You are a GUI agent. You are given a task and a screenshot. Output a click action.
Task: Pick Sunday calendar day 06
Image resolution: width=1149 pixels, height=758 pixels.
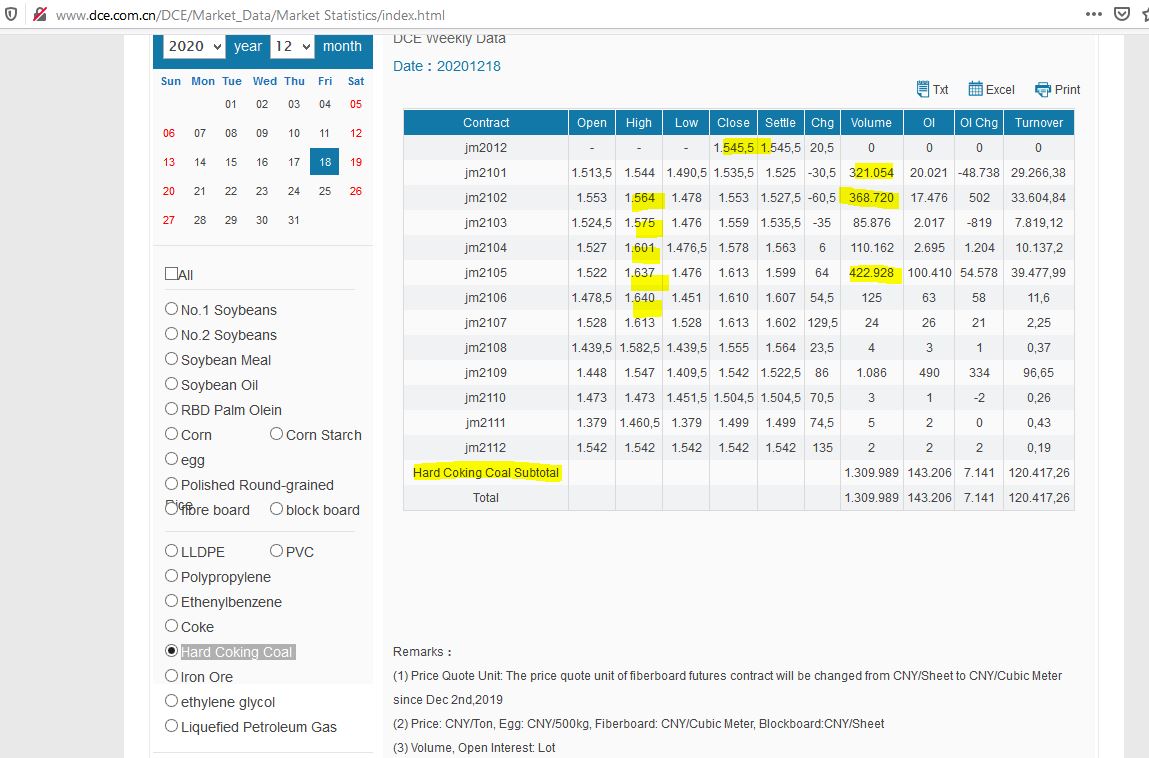(x=169, y=133)
